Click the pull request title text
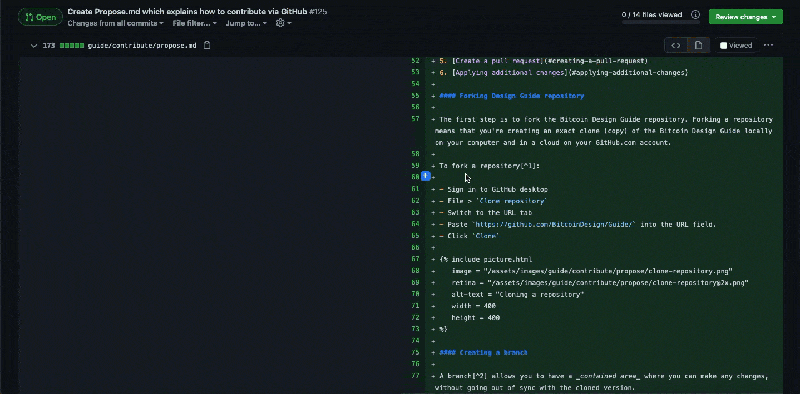Image resolution: width=800 pixels, height=394 pixels. pos(187,11)
